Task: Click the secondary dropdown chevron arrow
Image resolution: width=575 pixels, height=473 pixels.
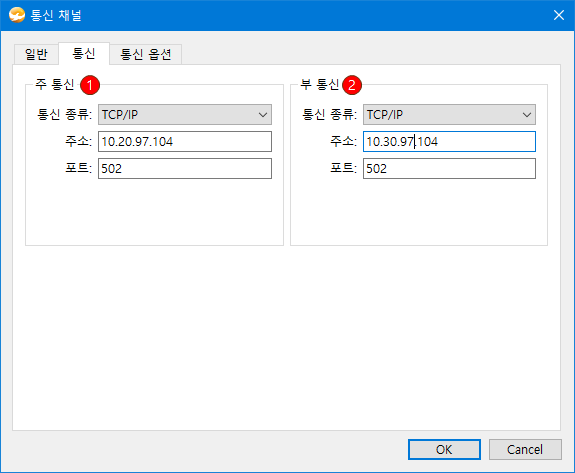Action: pyautogui.click(x=527, y=115)
